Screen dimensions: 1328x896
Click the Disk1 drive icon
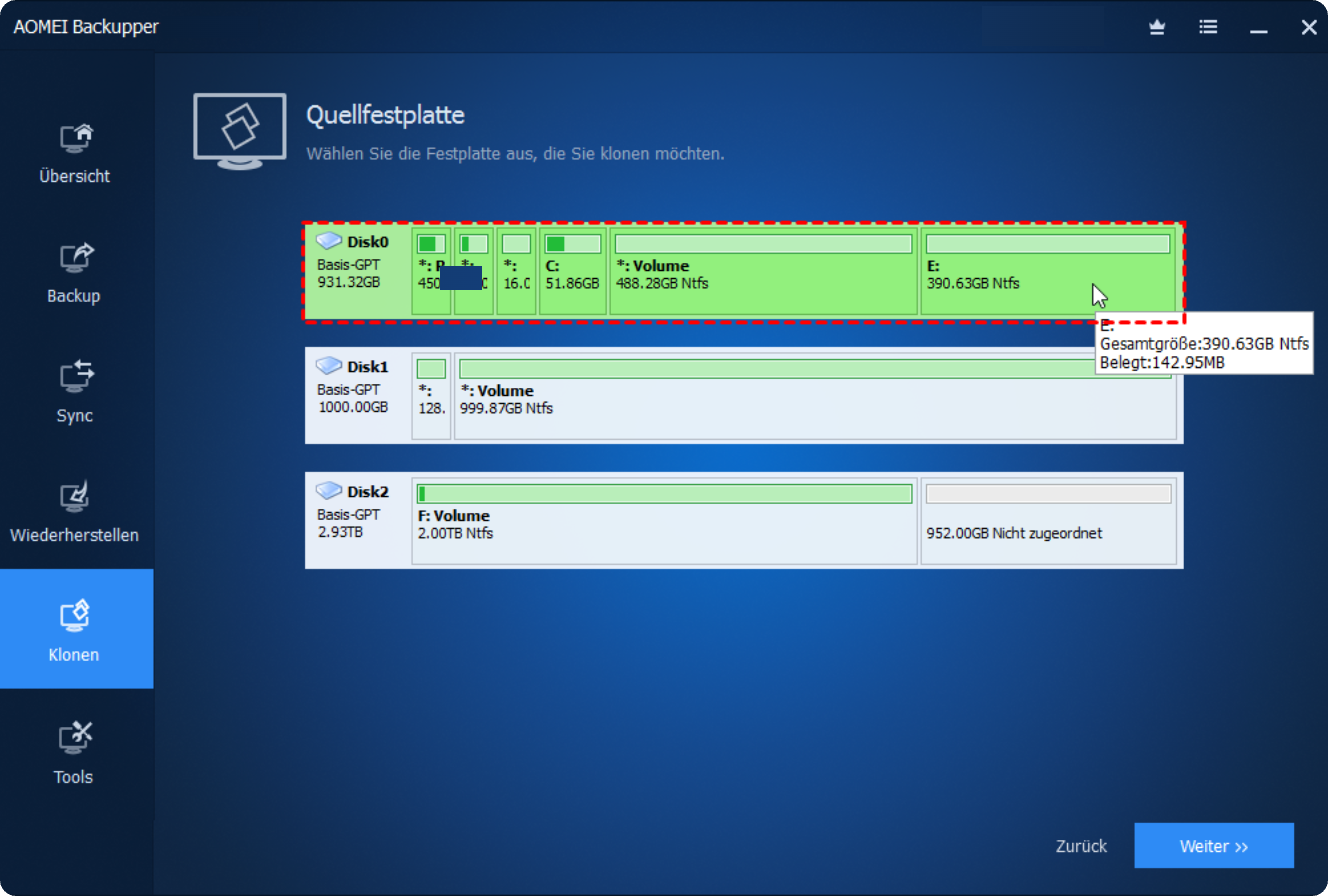point(329,366)
